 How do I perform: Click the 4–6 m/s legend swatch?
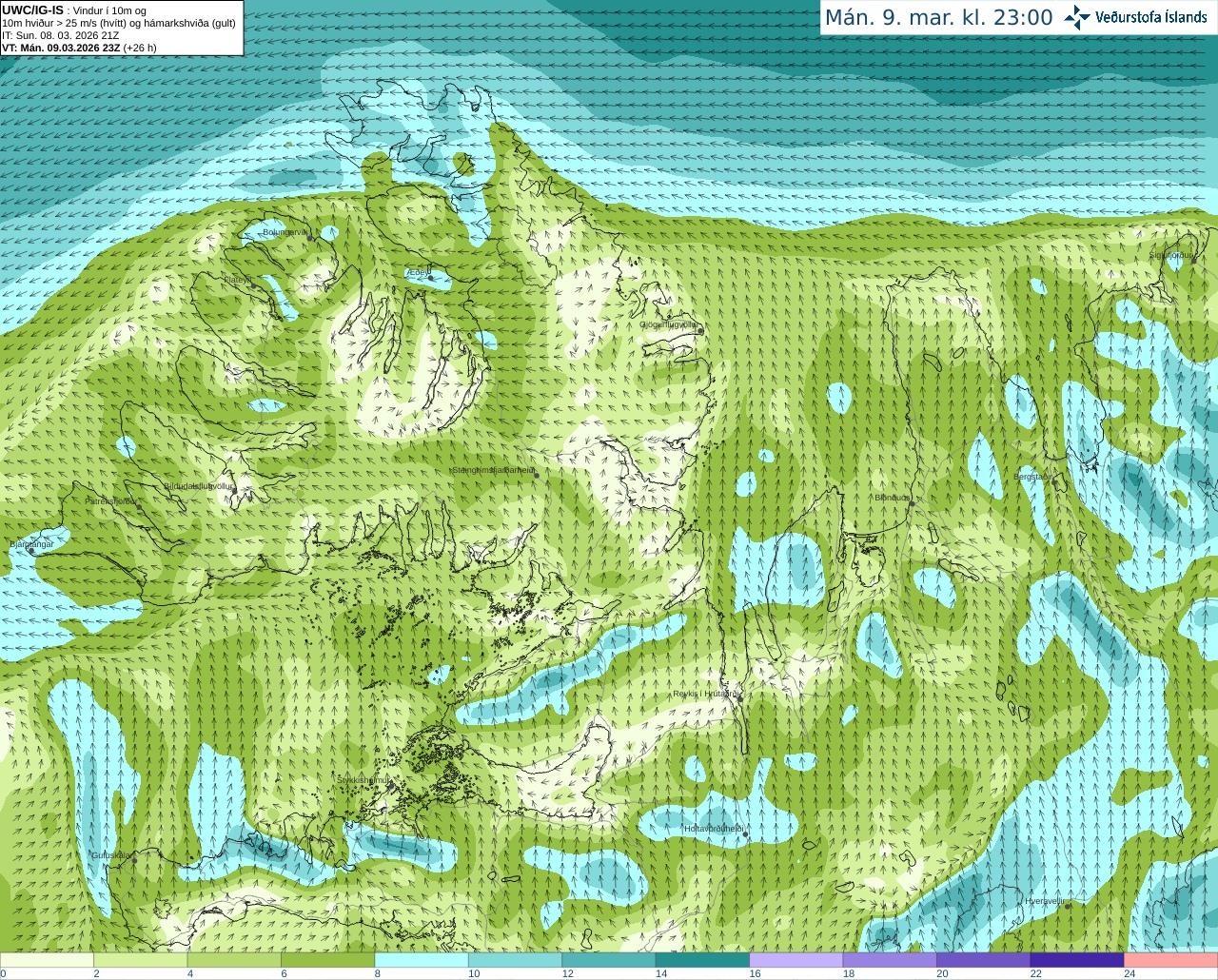(x=234, y=960)
